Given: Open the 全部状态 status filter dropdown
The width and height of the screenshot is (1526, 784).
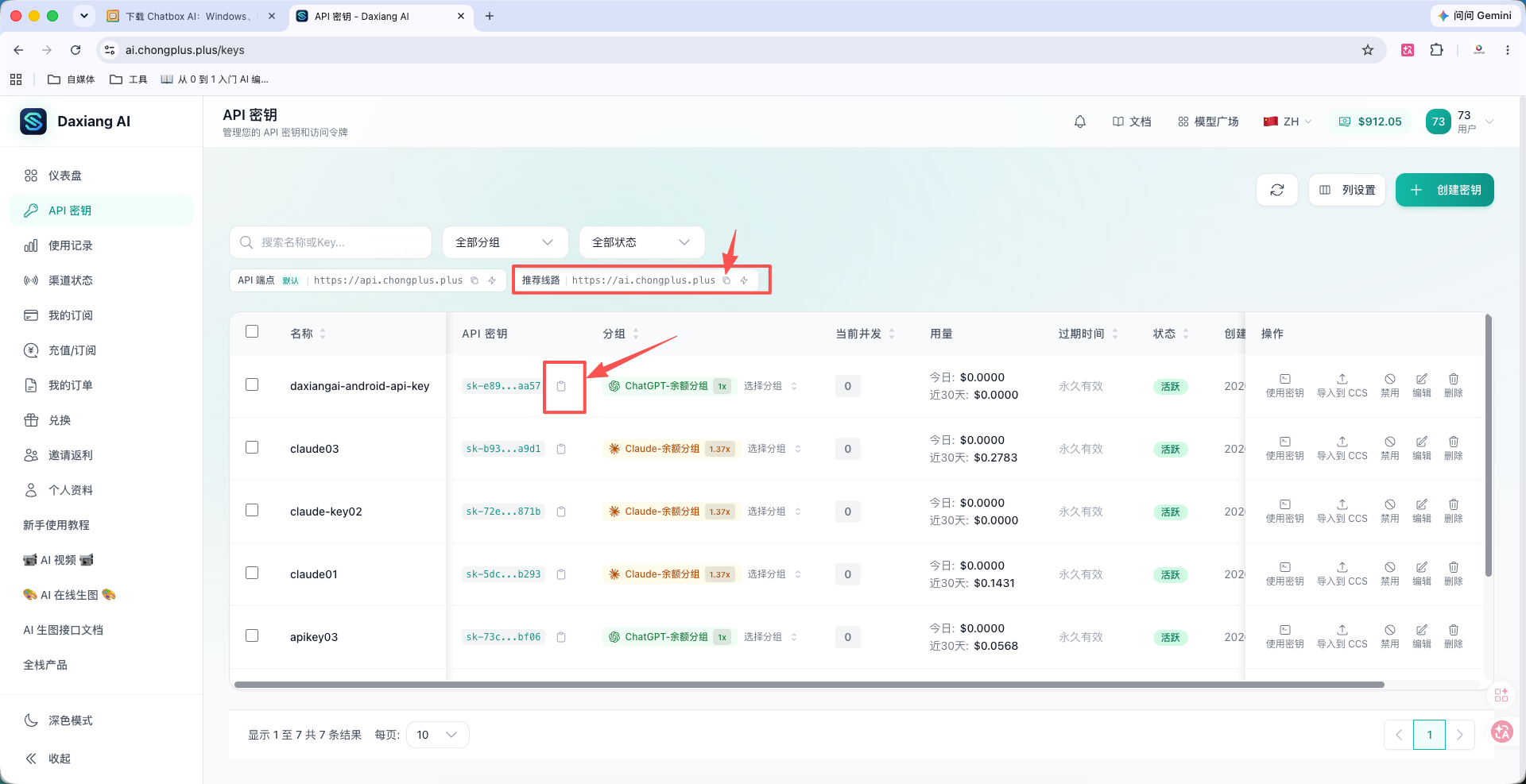Looking at the screenshot, I should point(641,242).
